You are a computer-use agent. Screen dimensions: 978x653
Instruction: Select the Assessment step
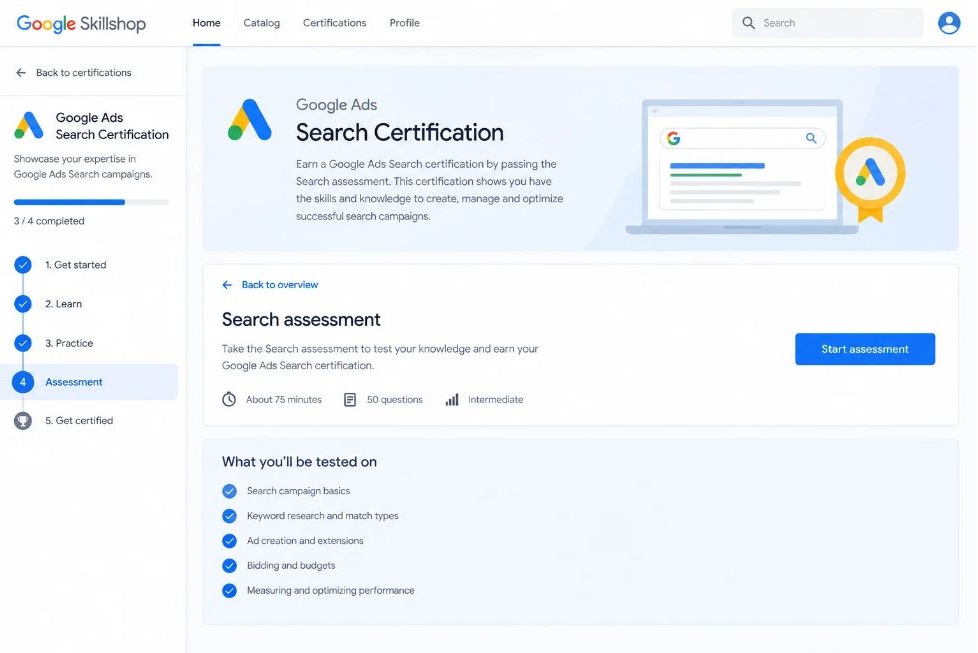[x=74, y=382]
